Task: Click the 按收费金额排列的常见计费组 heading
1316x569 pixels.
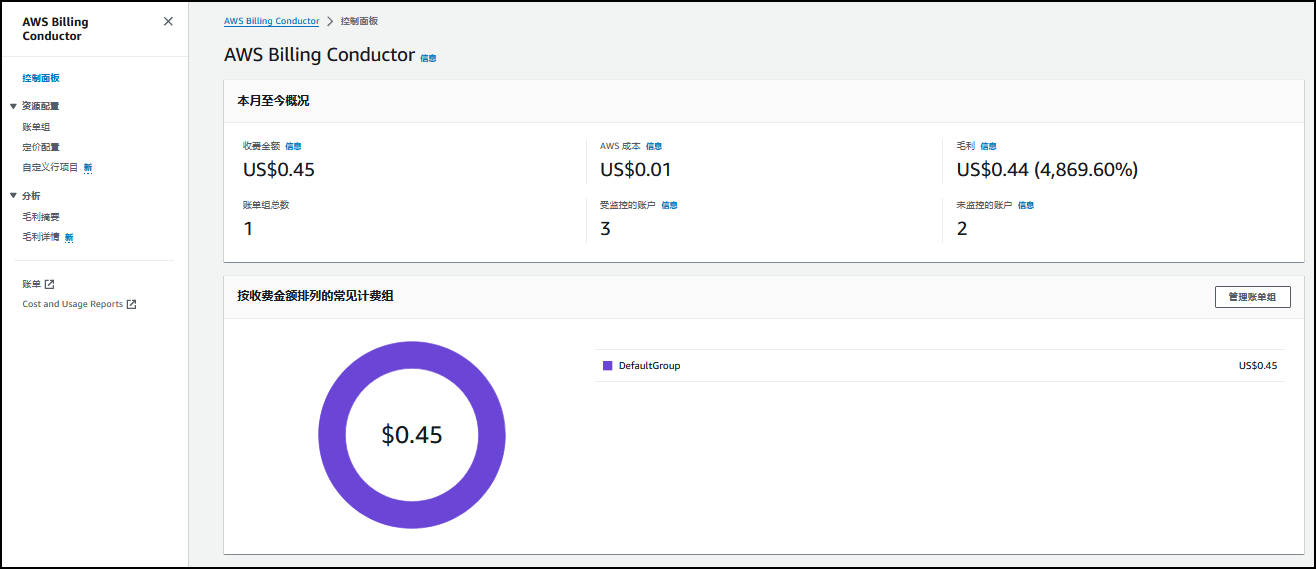Action: tap(315, 296)
